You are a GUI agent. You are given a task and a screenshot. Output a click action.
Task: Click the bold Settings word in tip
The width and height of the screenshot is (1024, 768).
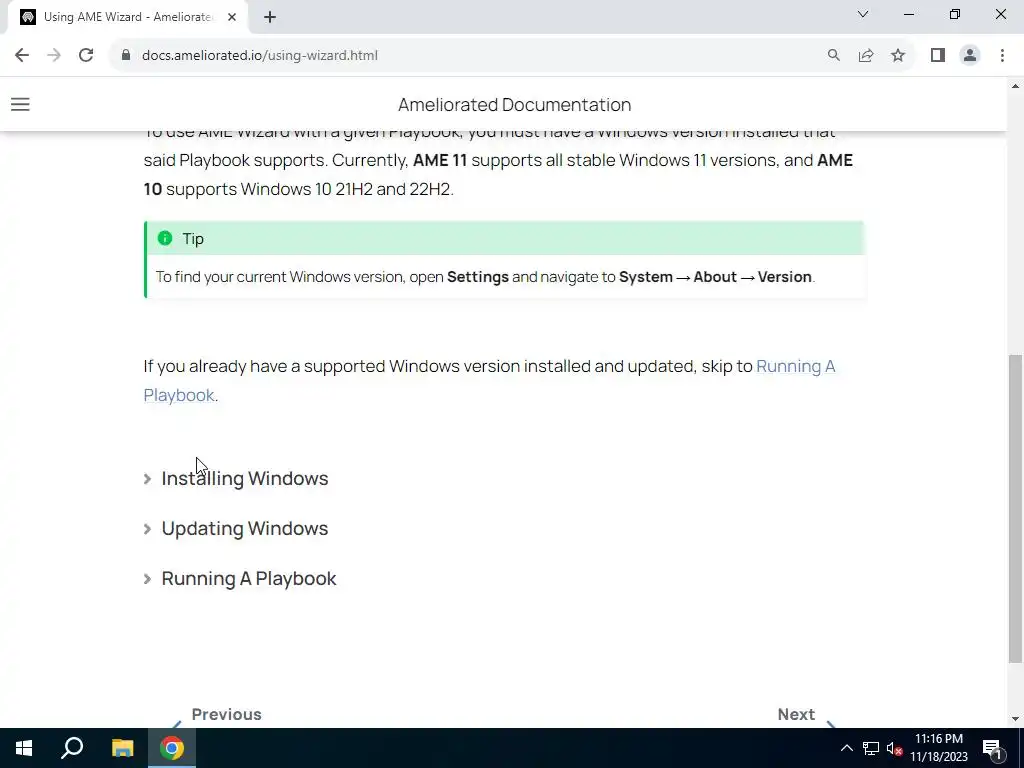click(x=477, y=277)
